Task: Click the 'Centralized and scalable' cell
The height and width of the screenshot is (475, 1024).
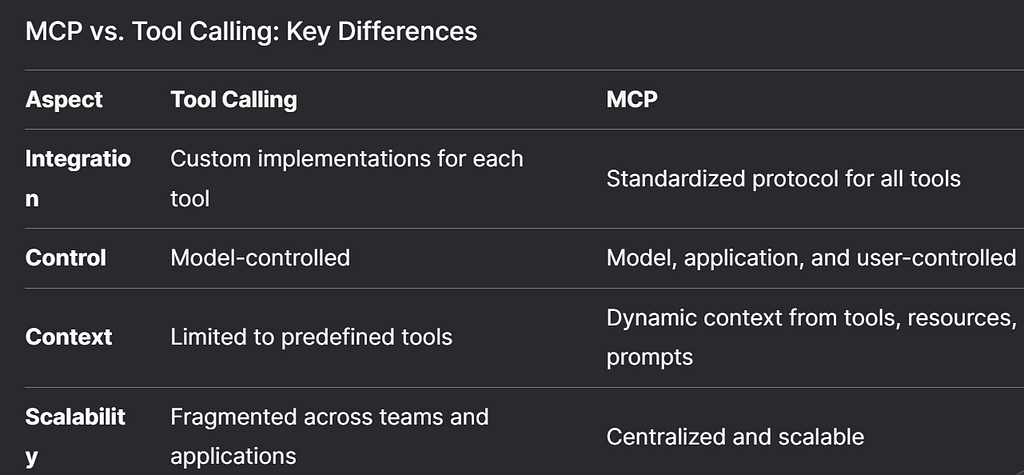Action: point(735,436)
